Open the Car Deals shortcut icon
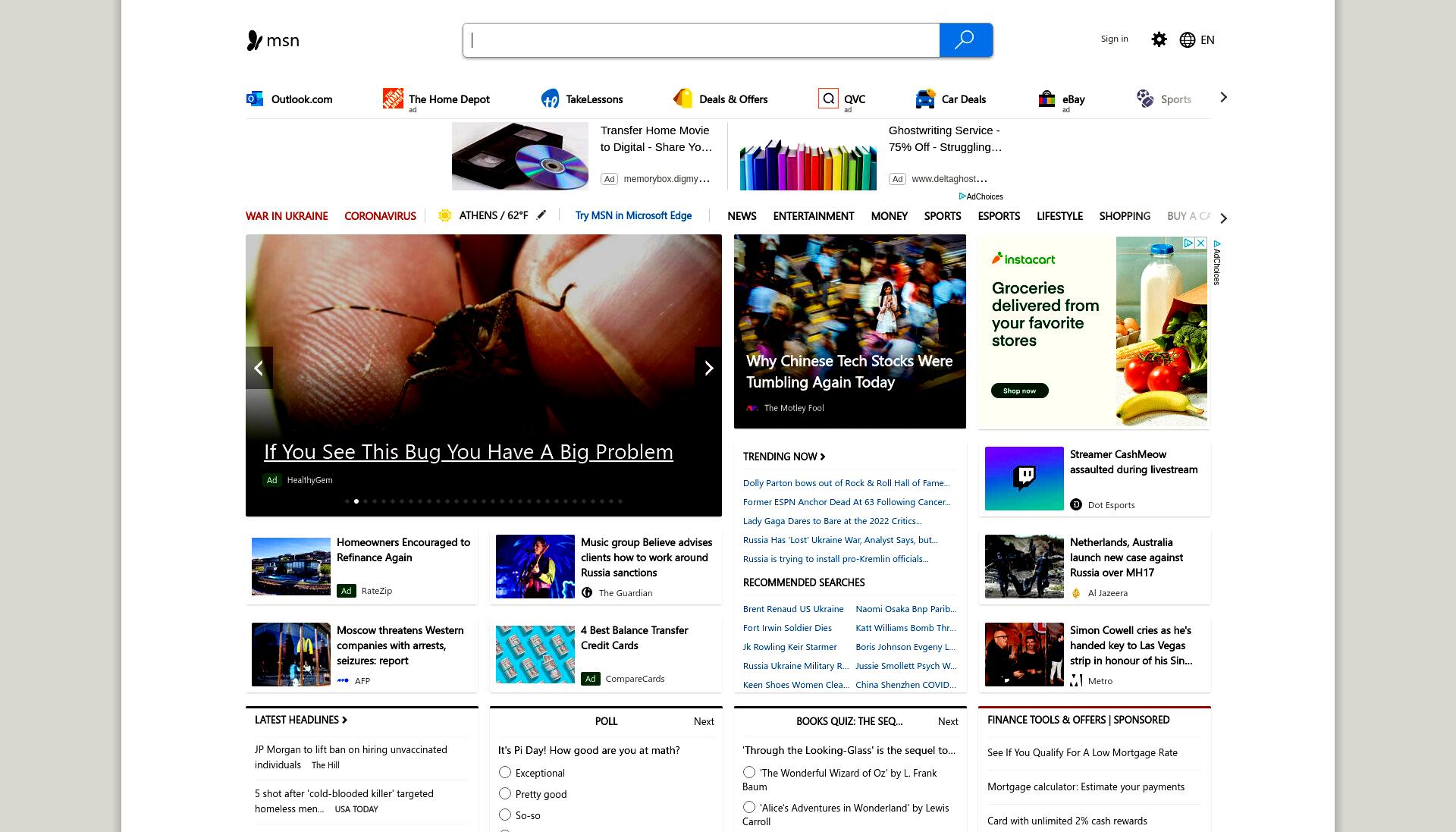Viewport: 1456px width, 832px height. click(925, 99)
